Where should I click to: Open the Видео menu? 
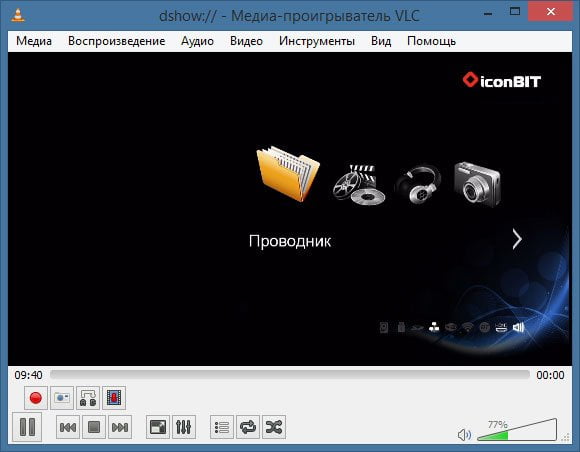pyautogui.click(x=246, y=41)
